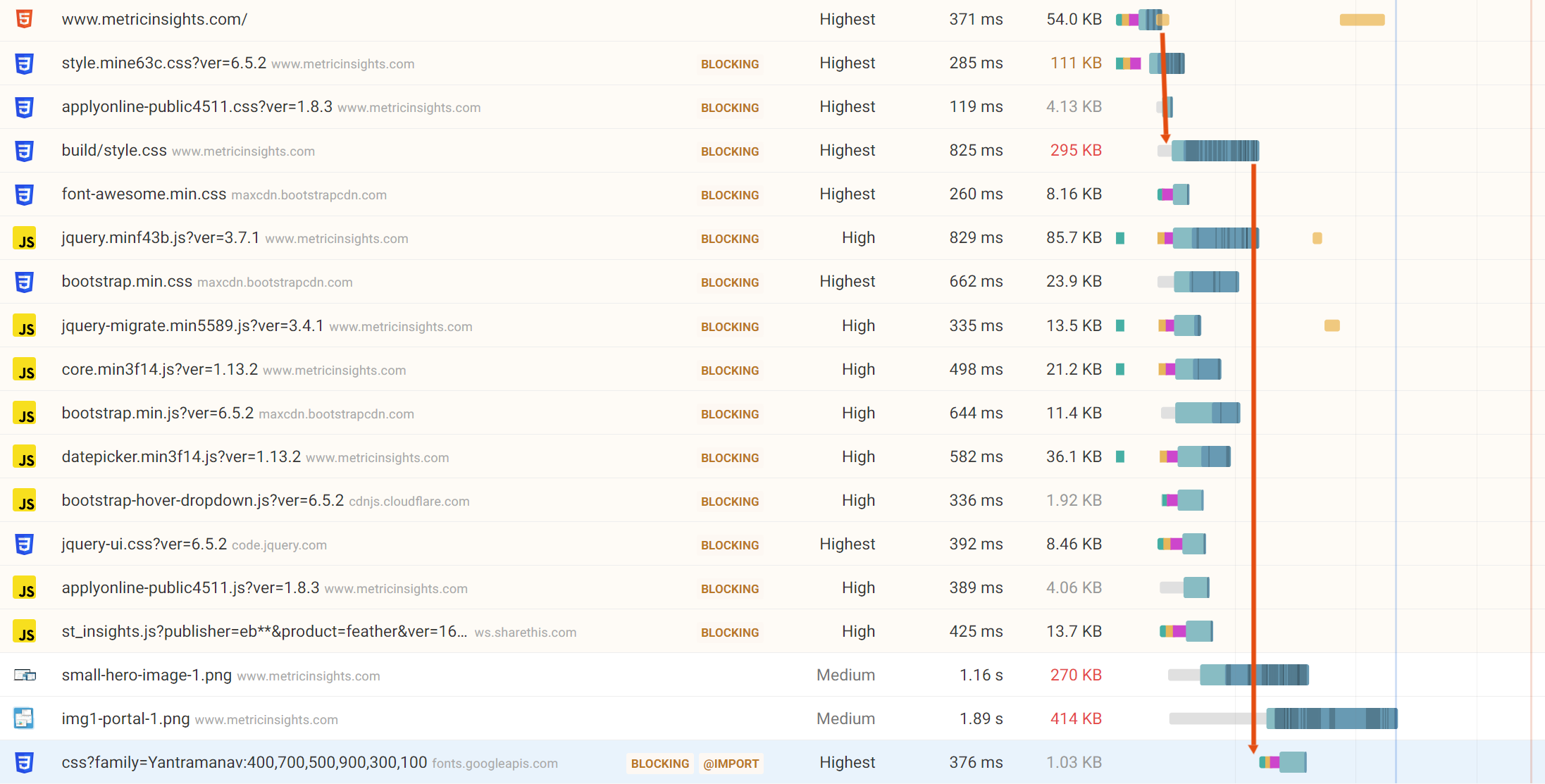Click CSS icon beside jquery-ui.css
Screen dimensions: 1545x784
tap(25, 544)
